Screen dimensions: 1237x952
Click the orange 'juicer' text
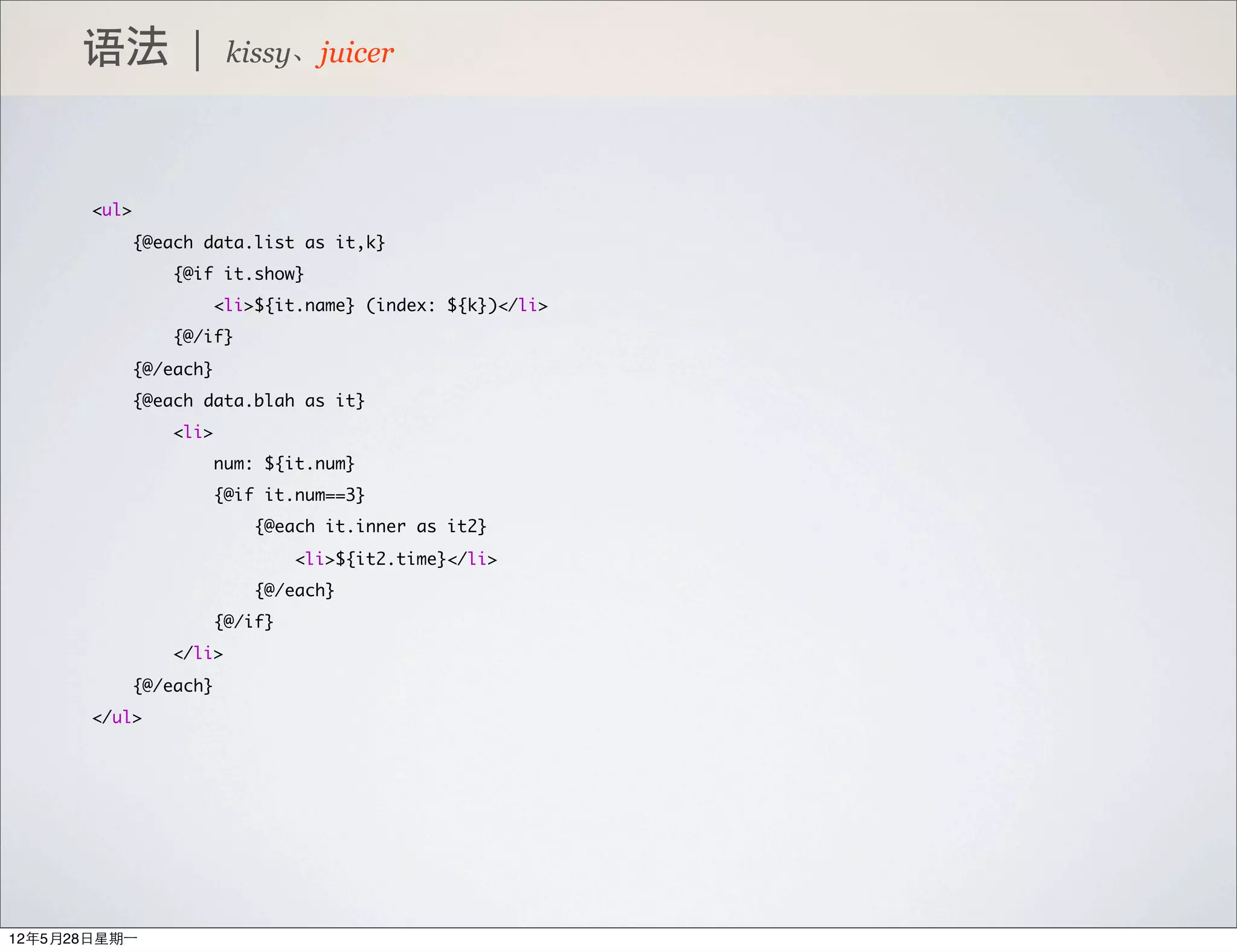[x=355, y=53]
